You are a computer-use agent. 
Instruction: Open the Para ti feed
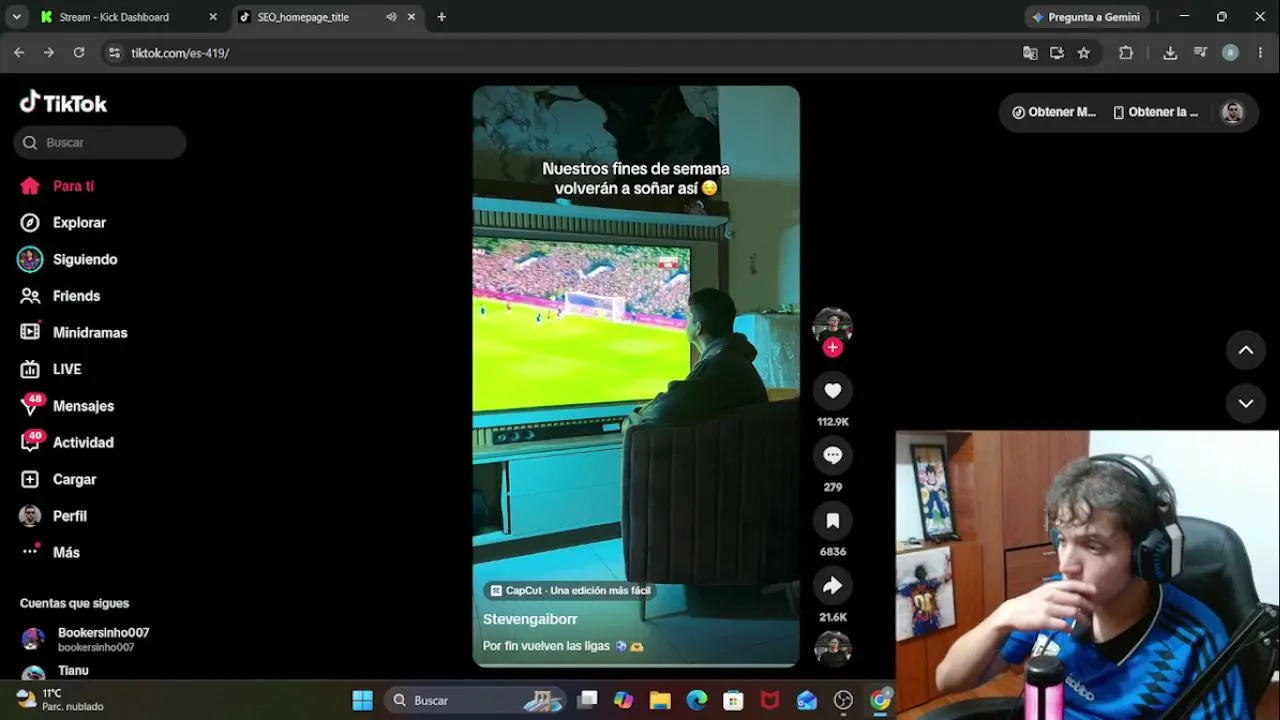coord(58,186)
